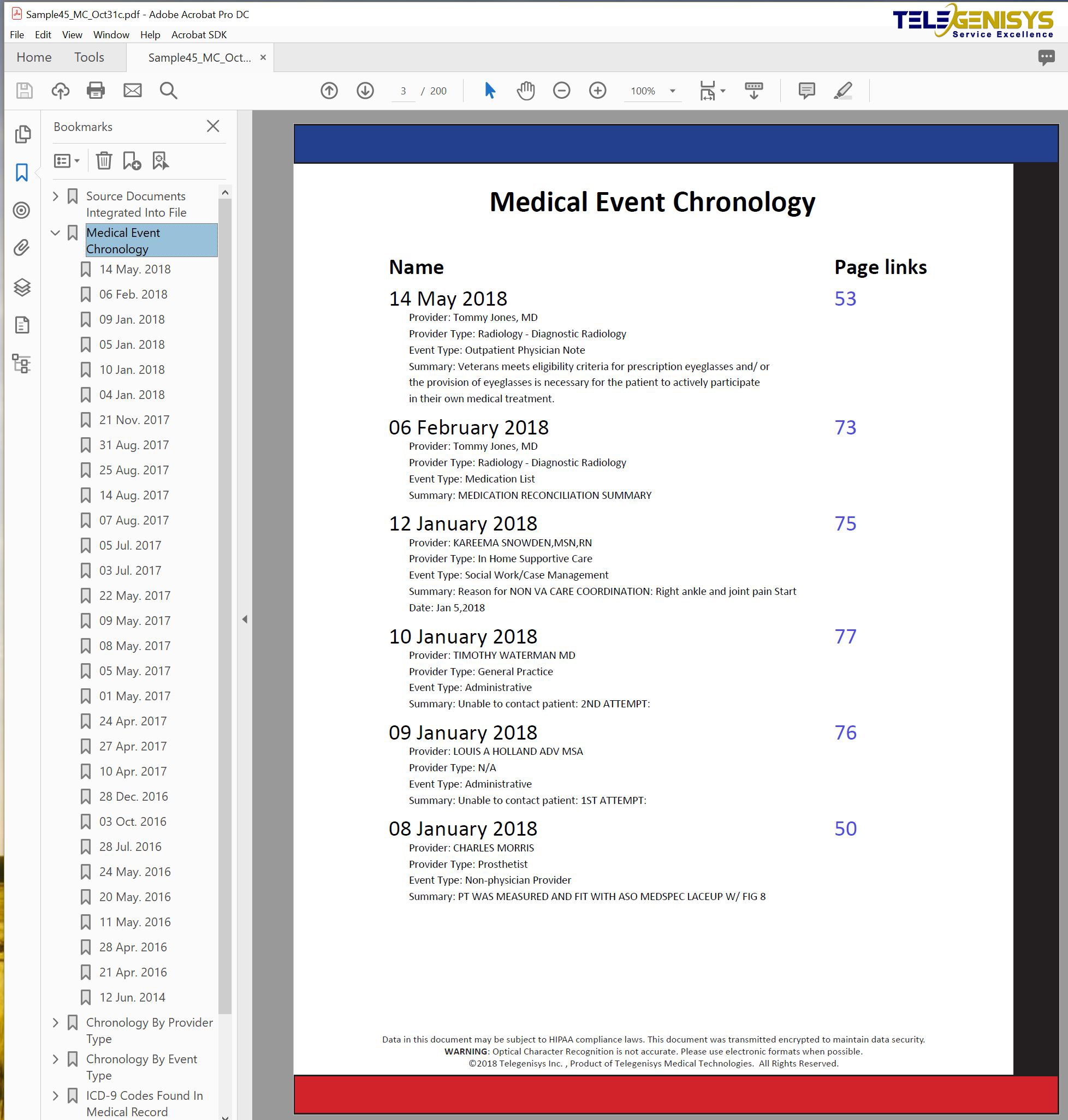Viewport: 1068px width, 1120px height.
Task: Open the Window menu
Action: (x=111, y=35)
